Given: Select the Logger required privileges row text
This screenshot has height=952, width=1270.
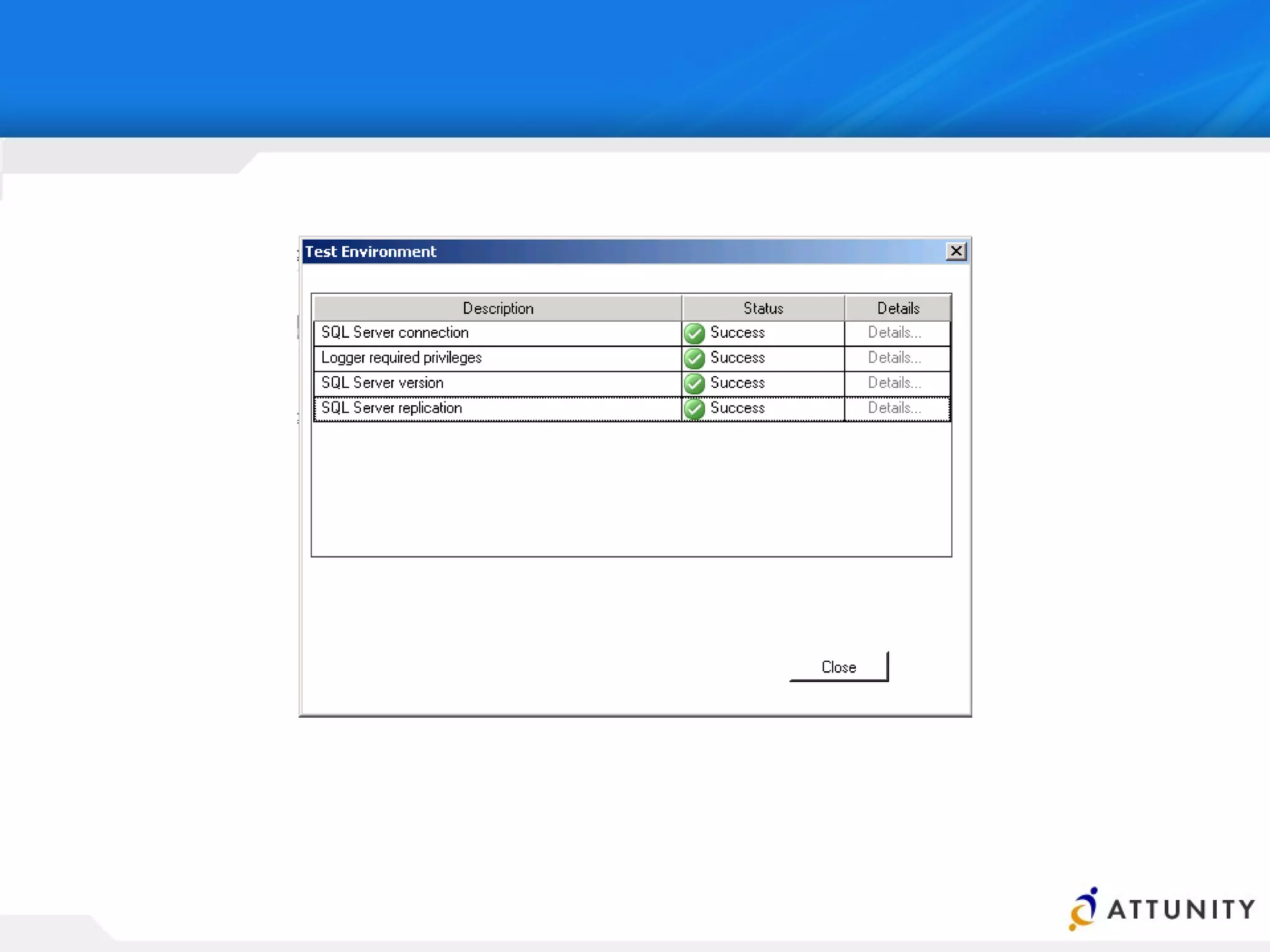Looking at the screenshot, I should 401,358.
